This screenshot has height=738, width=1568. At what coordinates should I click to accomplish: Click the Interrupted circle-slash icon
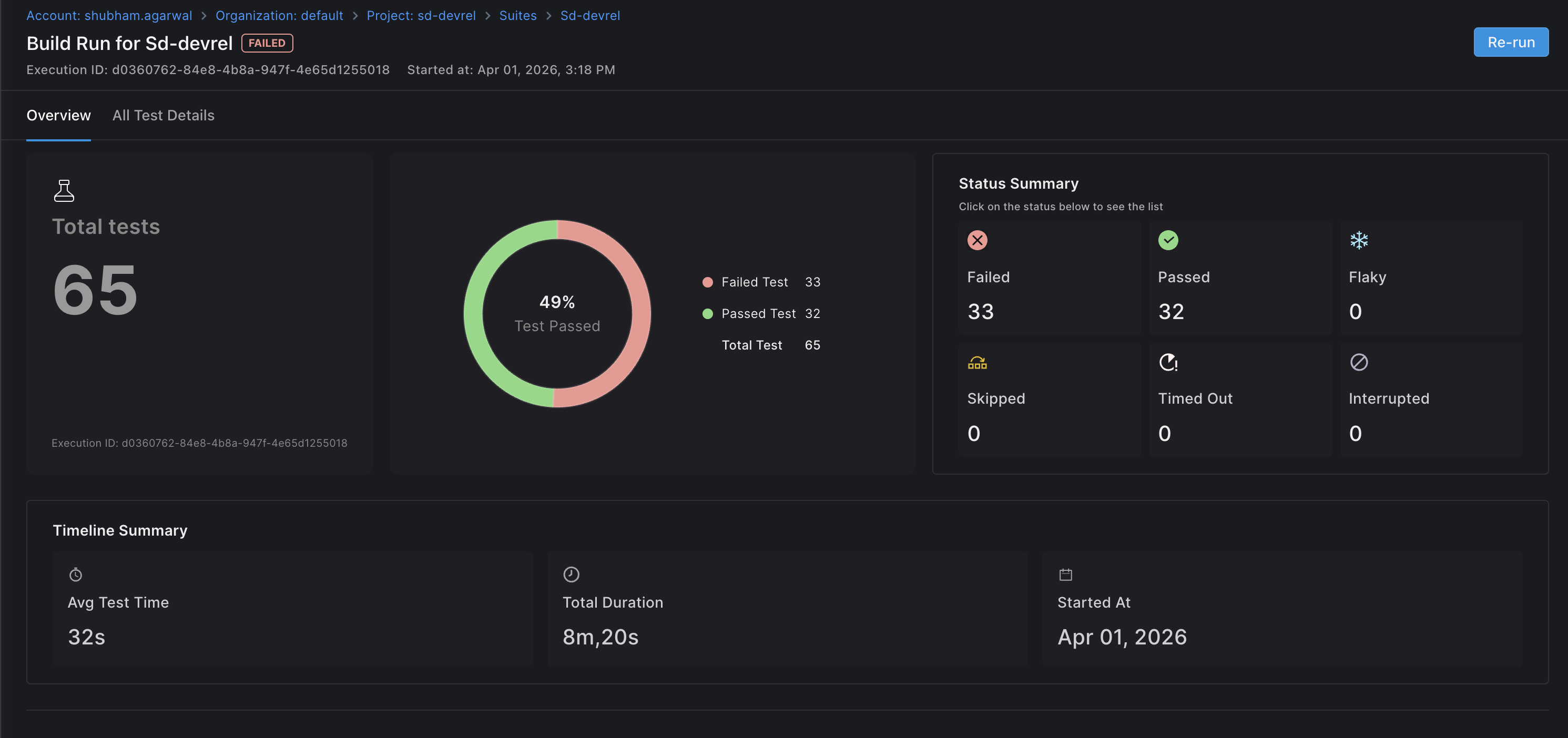click(x=1359, y=362)
